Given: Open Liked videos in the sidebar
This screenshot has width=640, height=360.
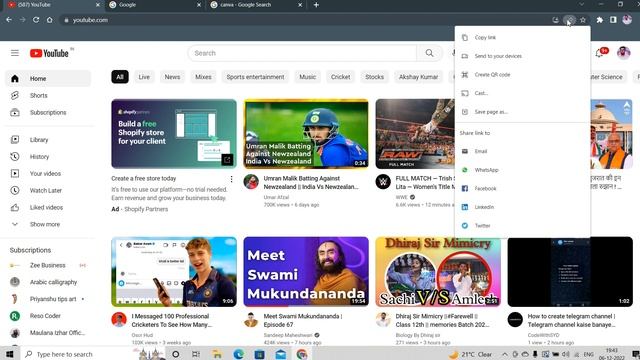Looking at the screenshot, I should (48, 207).
